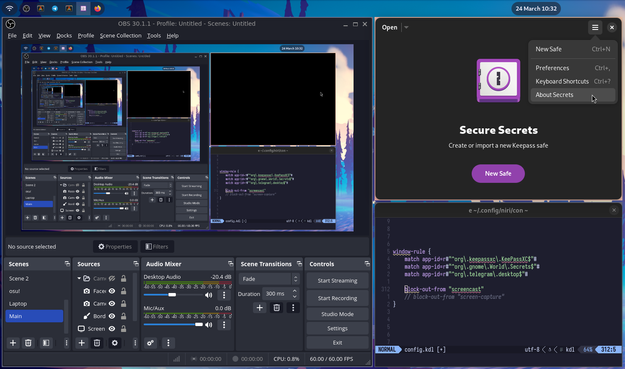Open Secrets hamburger menu
The height and width of the screenshot is (369, 625).
tap(595, 27)
